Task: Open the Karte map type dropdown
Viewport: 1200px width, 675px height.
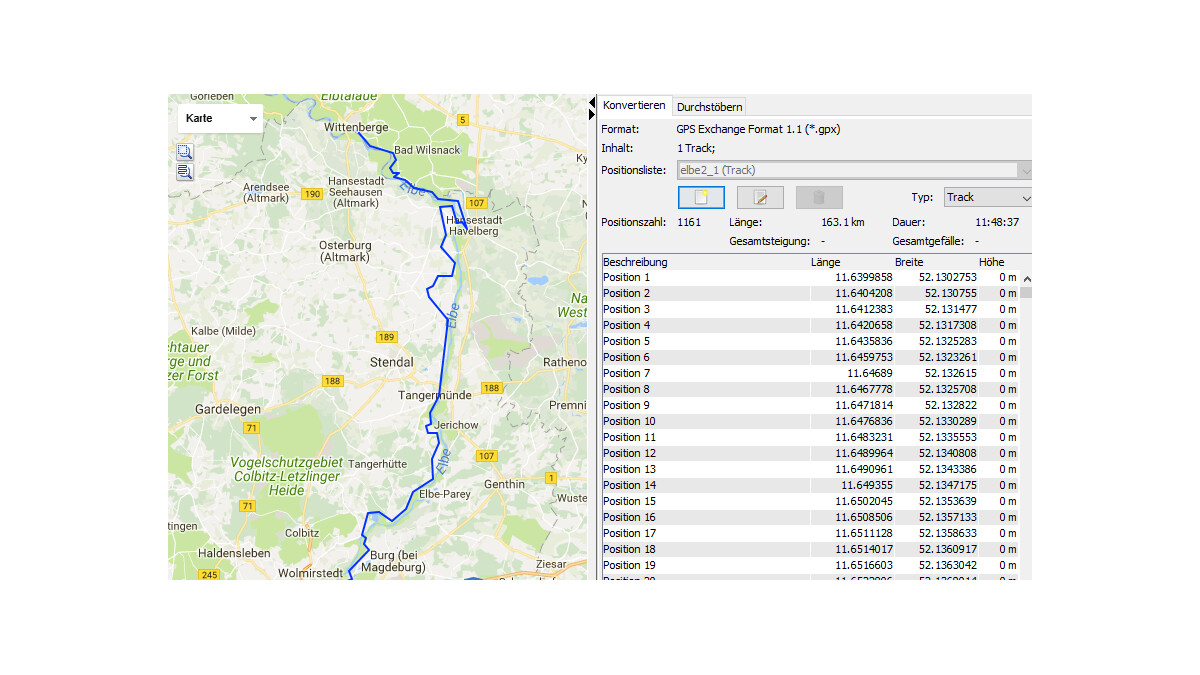Action: click(x=220, y=118)
